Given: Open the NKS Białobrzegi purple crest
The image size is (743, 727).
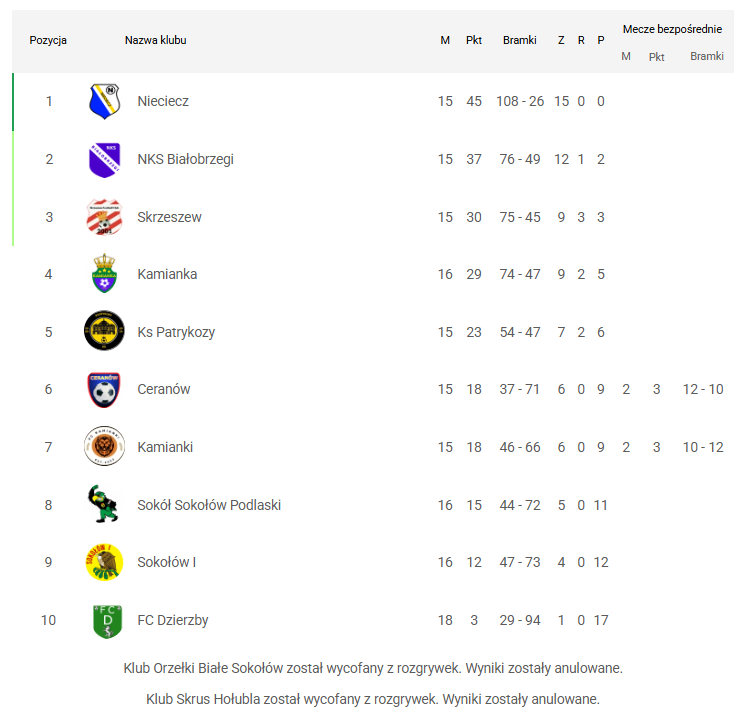Looking at the screenshot, I should pos(104,160).
